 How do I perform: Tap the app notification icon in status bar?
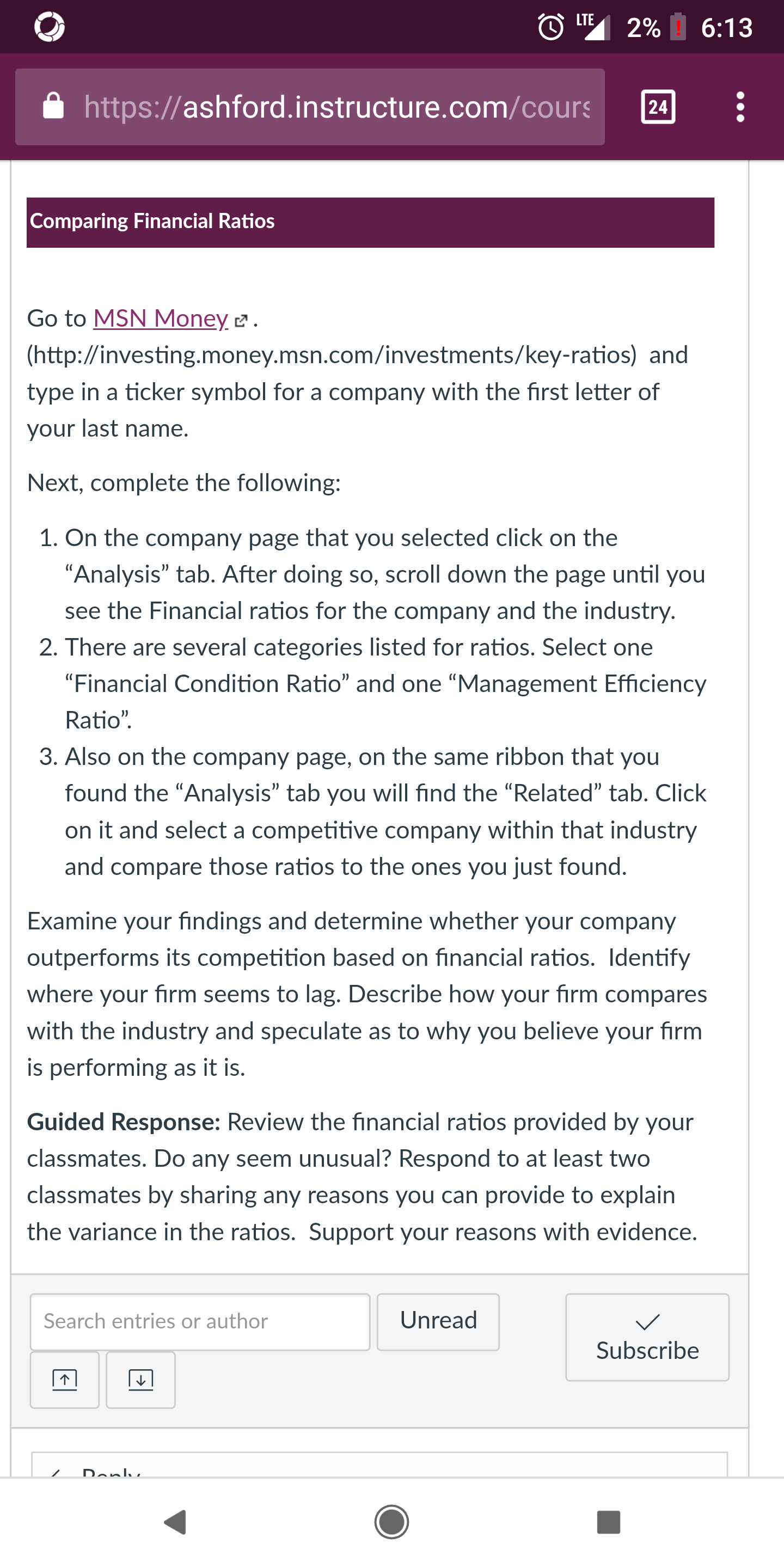pos(50,27)
